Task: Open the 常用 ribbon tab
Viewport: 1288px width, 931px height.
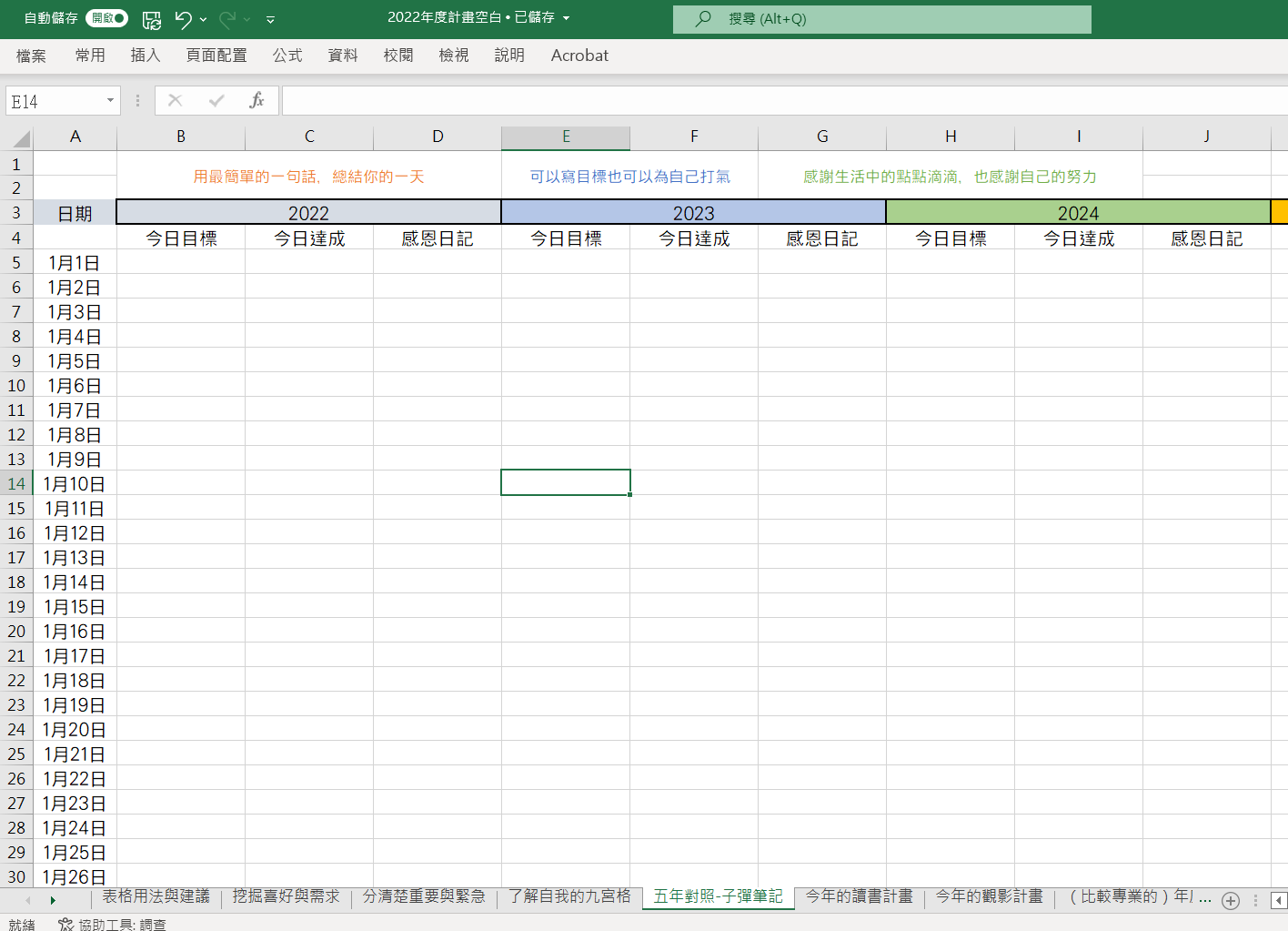Action: pos(90,56)
